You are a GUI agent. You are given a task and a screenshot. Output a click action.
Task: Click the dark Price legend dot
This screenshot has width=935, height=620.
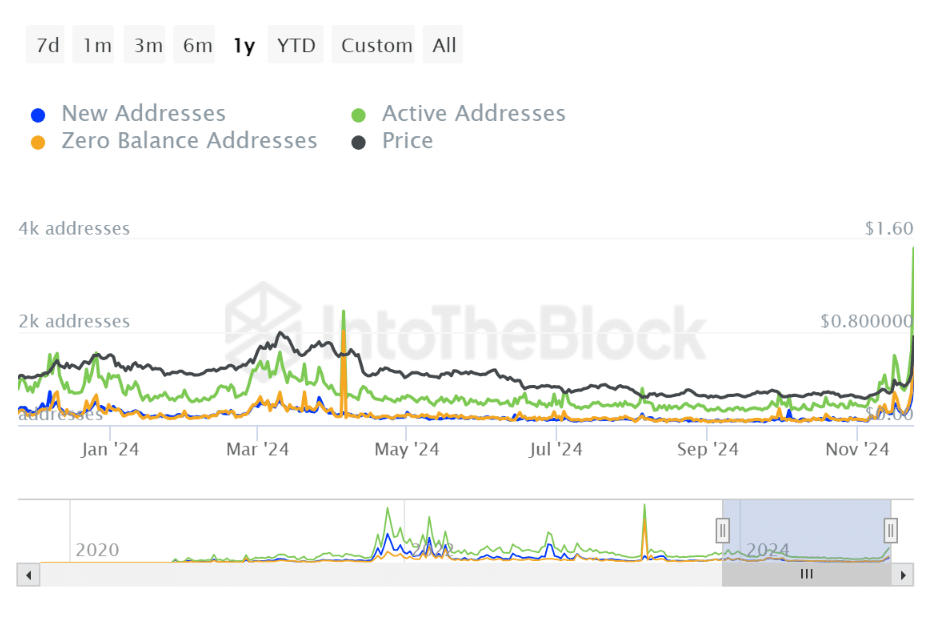point(358,142)
